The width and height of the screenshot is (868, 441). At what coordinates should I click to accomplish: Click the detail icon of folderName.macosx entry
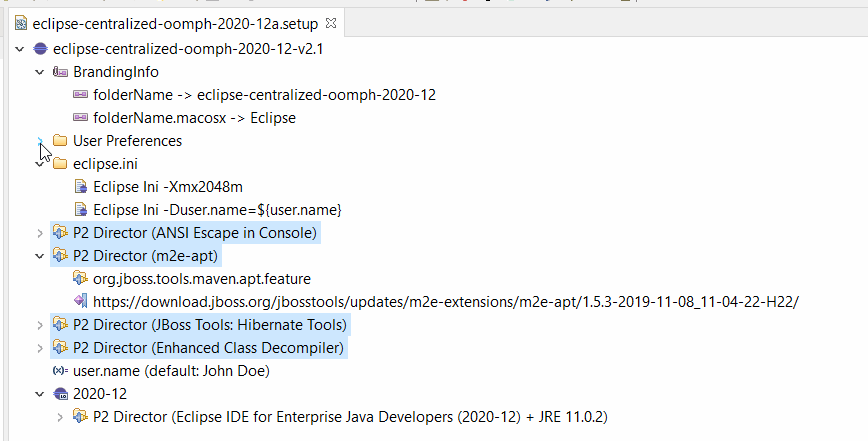pyautogui.click(x=80, y=117)
